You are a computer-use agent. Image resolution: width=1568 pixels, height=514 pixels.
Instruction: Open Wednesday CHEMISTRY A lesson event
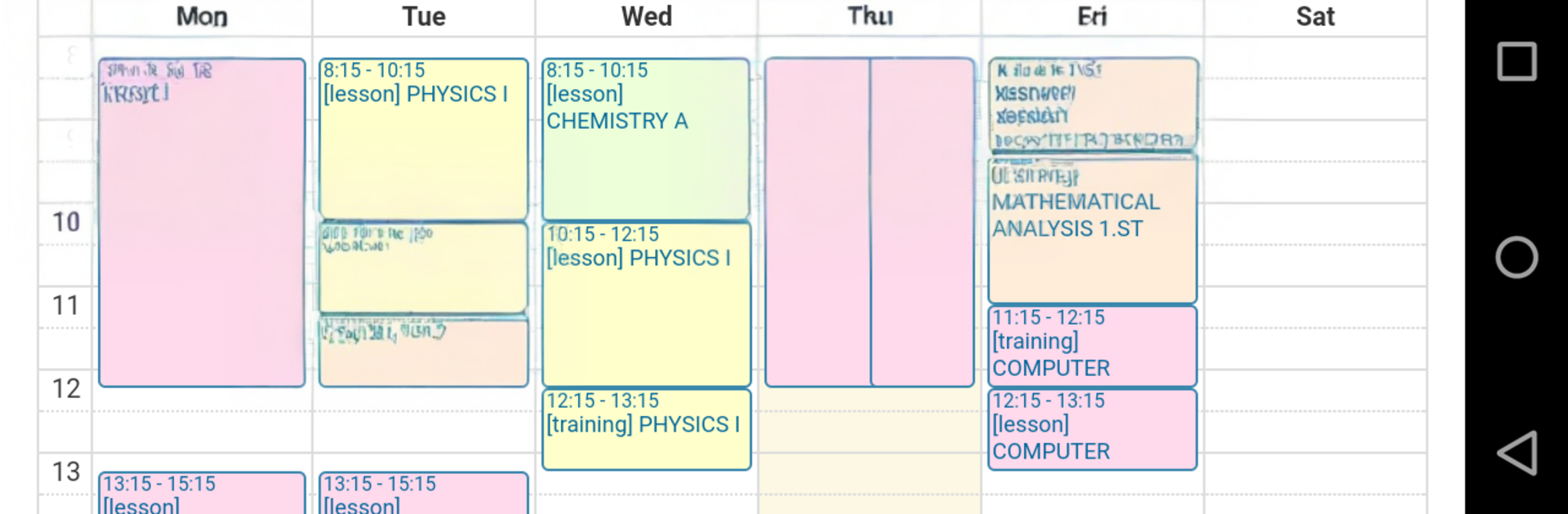(646, 139)
